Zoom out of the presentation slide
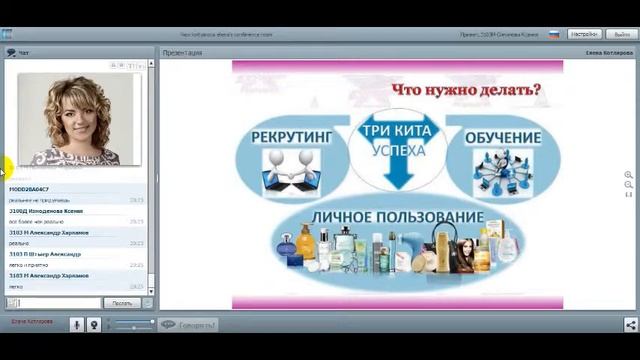This screenshot has width=640, height=360. pyautogui.click(x=628, y=185)
